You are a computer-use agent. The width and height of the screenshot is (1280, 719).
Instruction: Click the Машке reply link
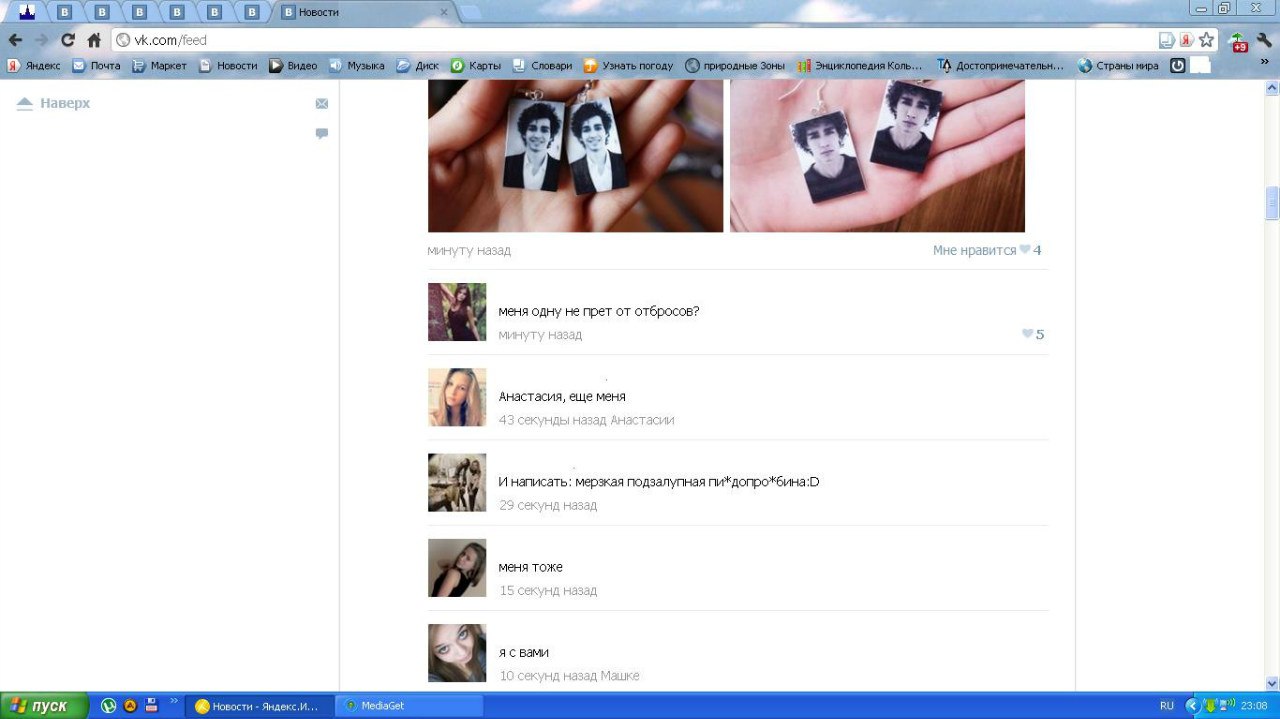(620, 676)
